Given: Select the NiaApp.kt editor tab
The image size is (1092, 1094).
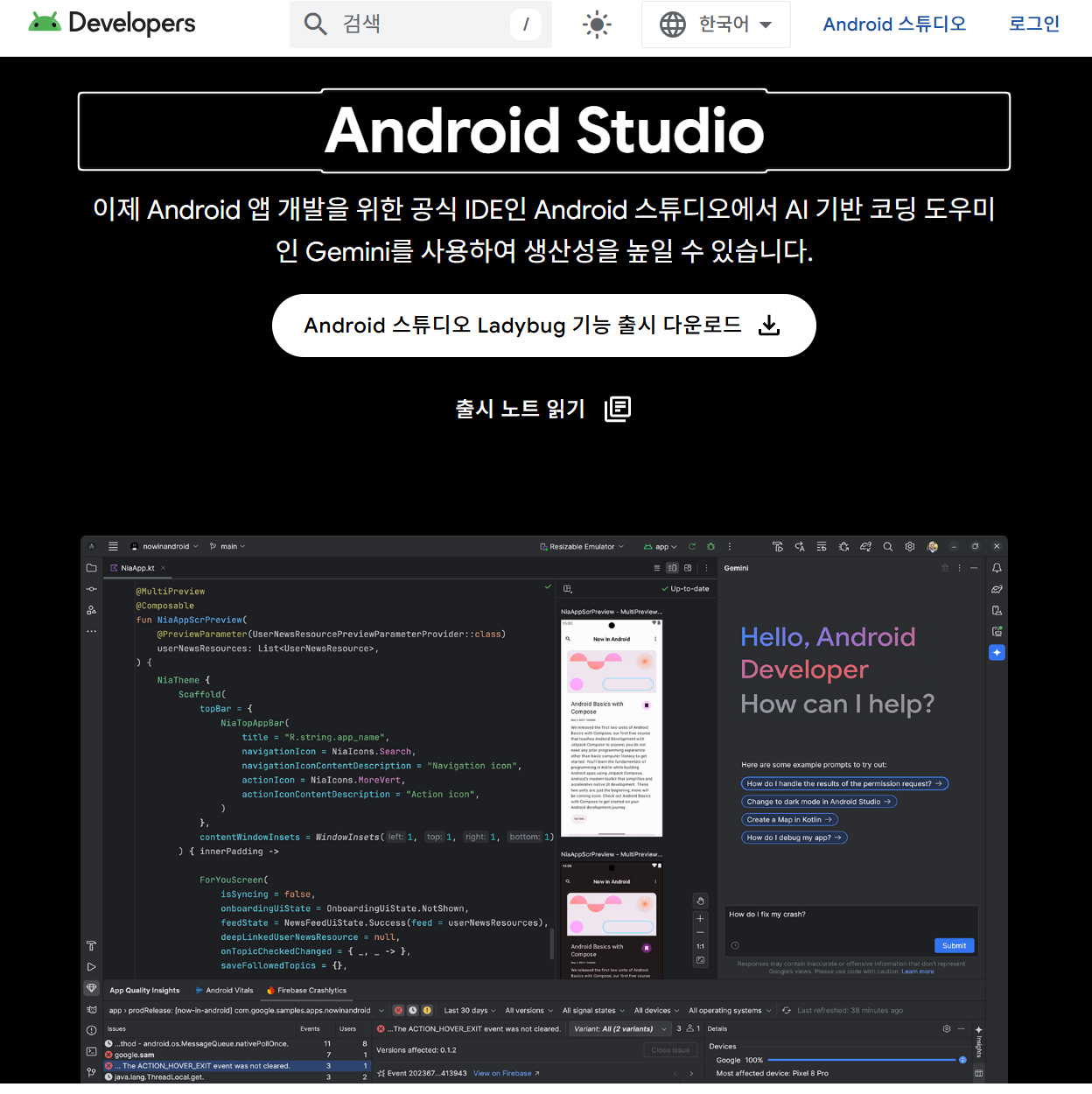Looking at the screenshot, I should (137, 568).
